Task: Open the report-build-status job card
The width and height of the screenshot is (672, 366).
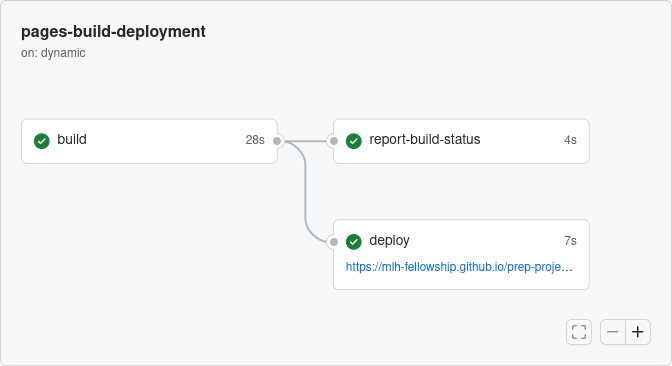Action: point(461,141)
